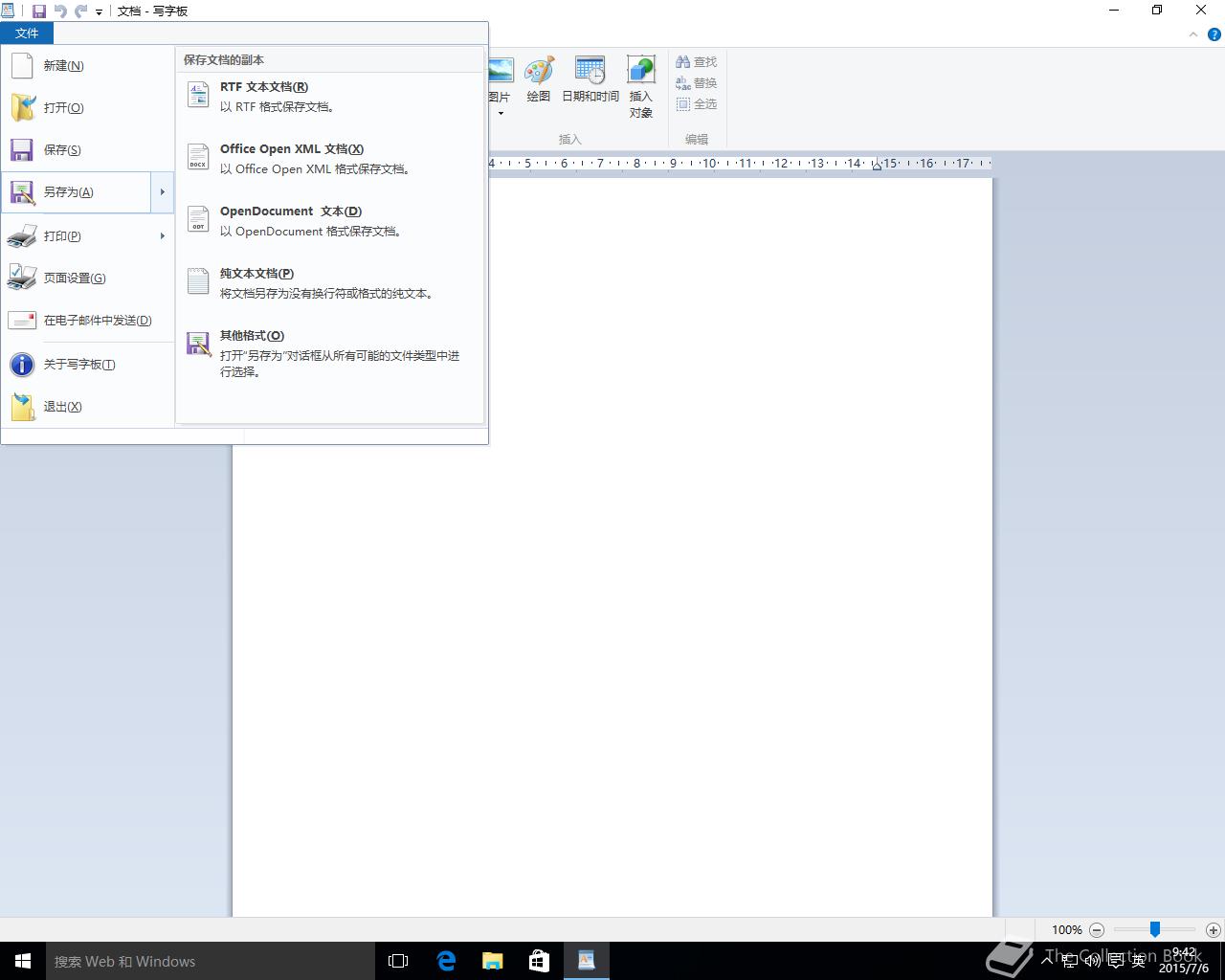The width and height of the screenshot is (1225, 980).
Task: Open 页面设置(G) page setup
Action: [87, 278]
